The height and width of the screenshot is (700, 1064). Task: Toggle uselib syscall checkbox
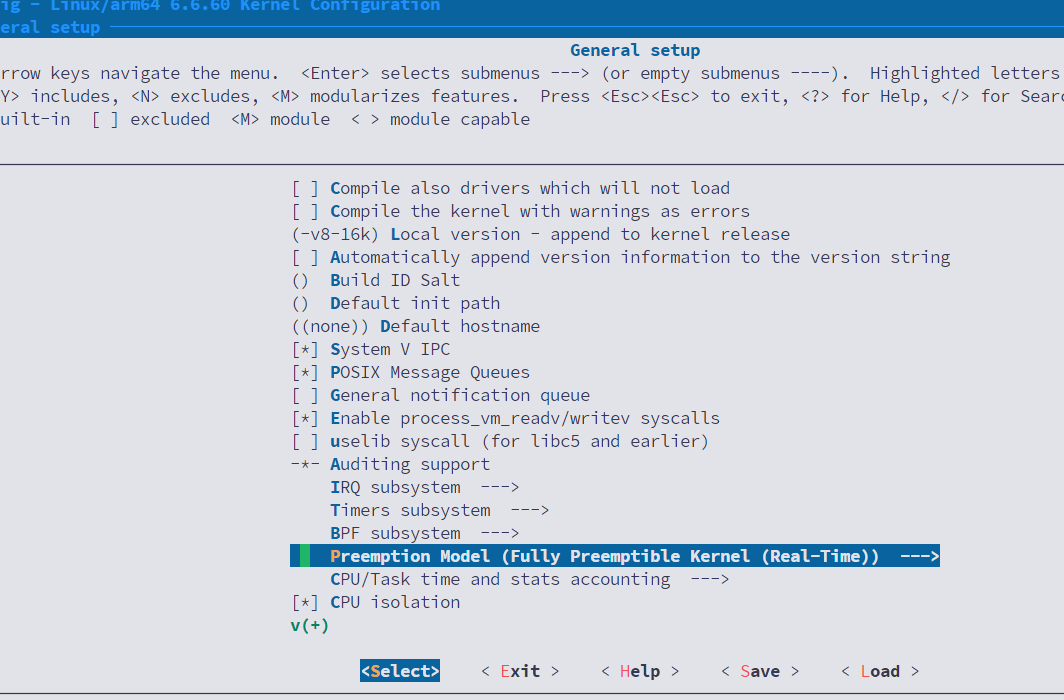pyautogui.click(x=305, y=441)
